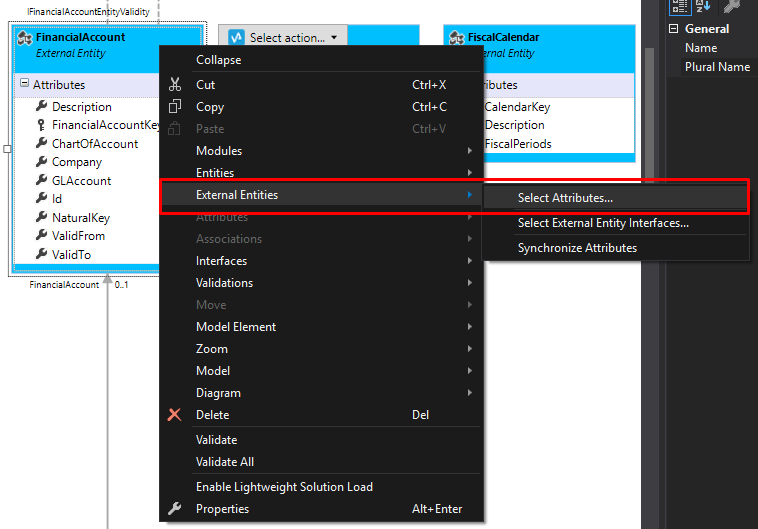Click the wrench icon beside ChartOfAccount
This screenshot has width=758, height=529.
point(42,143)
